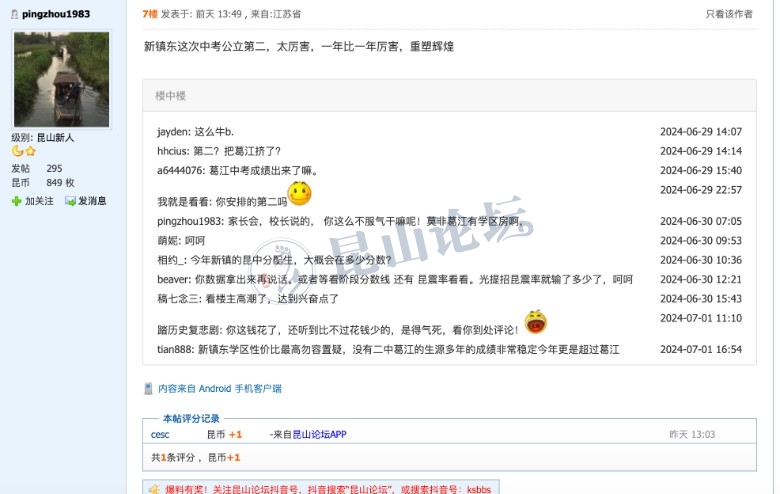Screen dimensions: 780x494
Task: Open commenter tian888's profile
Action: click(x=174, y=349)
